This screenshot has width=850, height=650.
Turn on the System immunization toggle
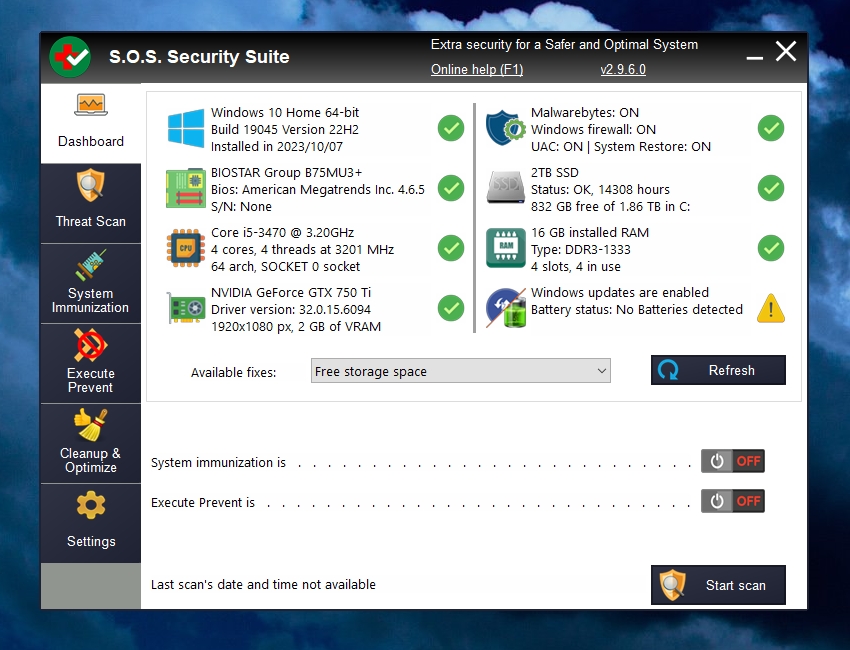click(733, 461)
